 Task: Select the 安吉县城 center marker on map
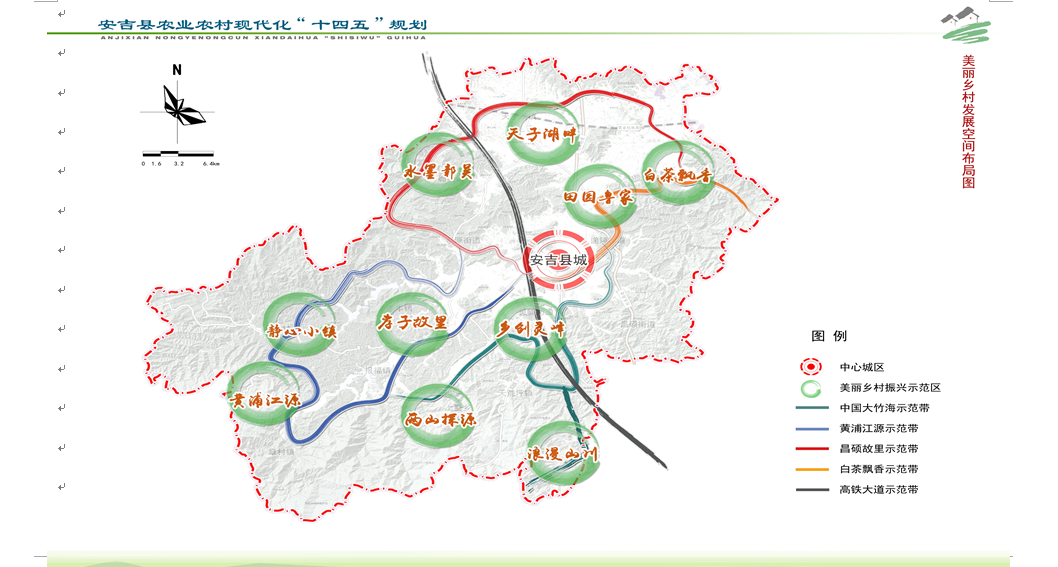click(x=559, y=260)
